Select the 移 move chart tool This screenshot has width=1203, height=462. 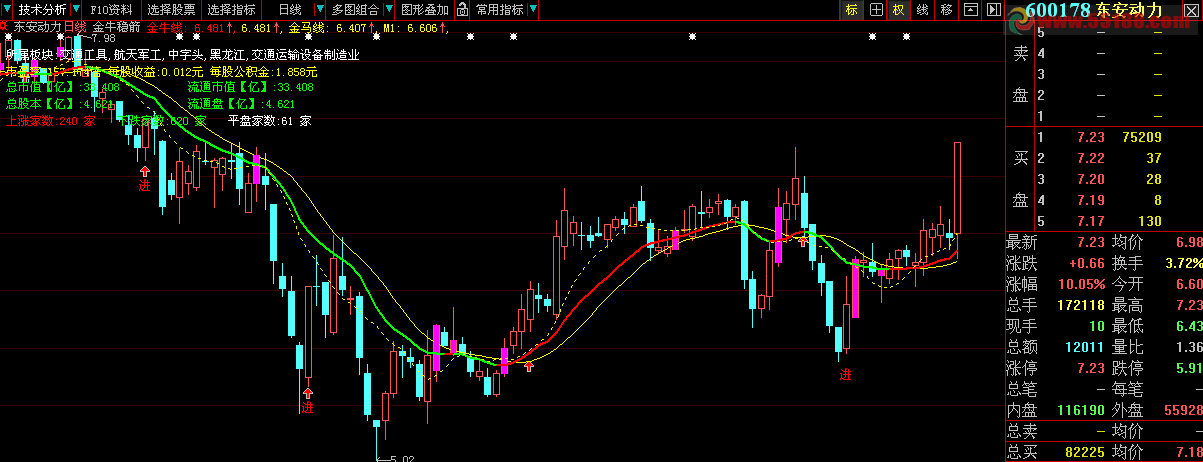coord(946,9)
